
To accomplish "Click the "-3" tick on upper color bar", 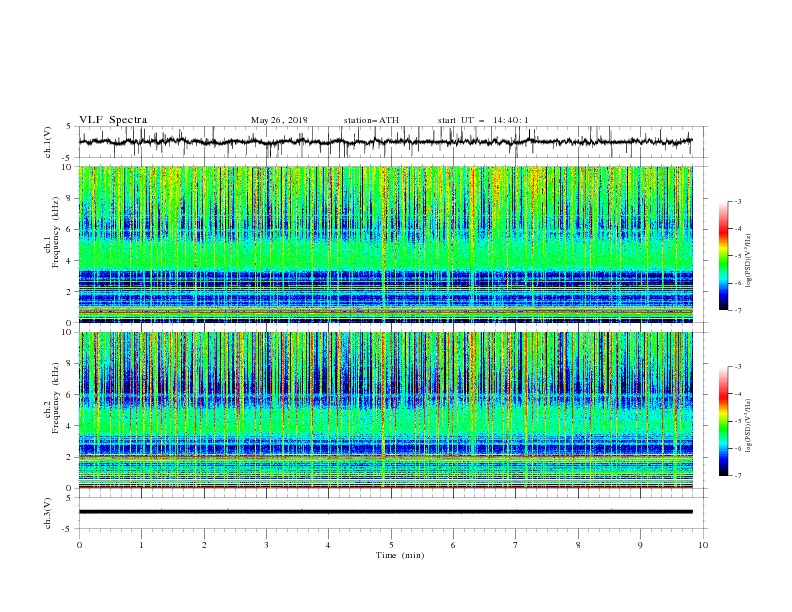I will [x=738, y=201].
